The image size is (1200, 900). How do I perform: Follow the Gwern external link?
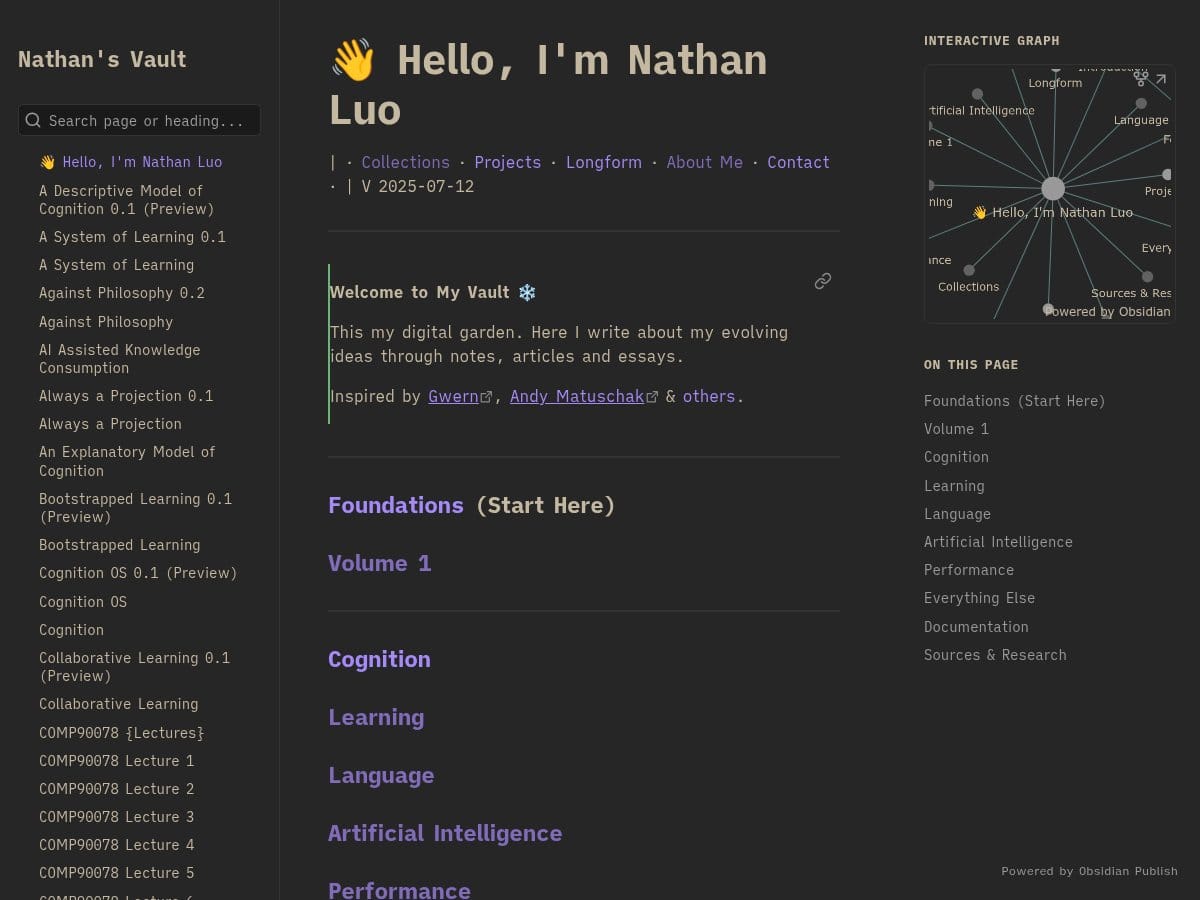(x=453, y=396)
